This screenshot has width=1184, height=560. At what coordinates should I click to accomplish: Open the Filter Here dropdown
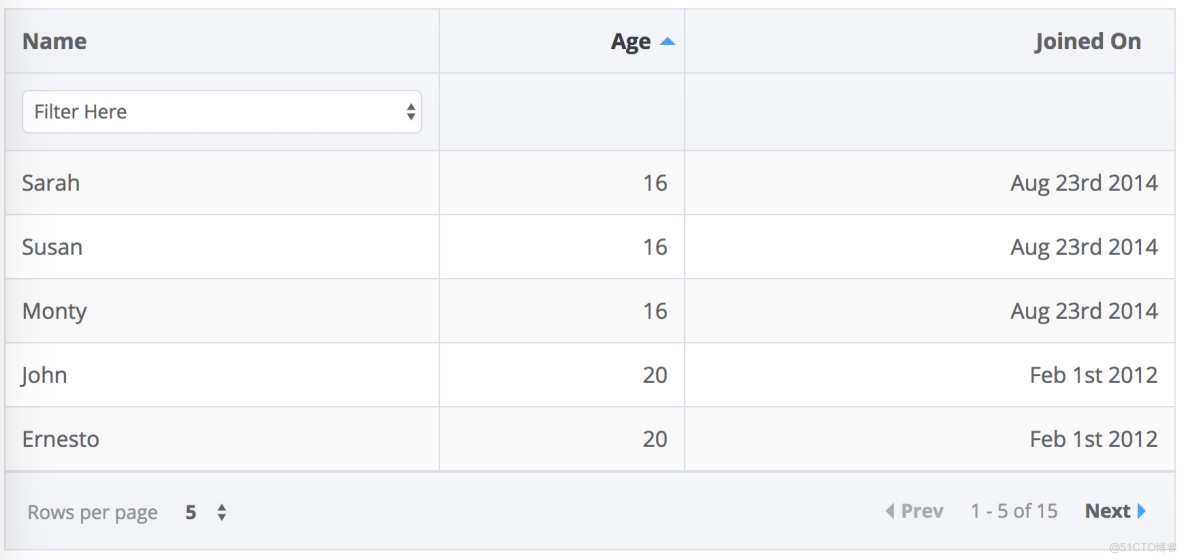click(x=221, y=112)
